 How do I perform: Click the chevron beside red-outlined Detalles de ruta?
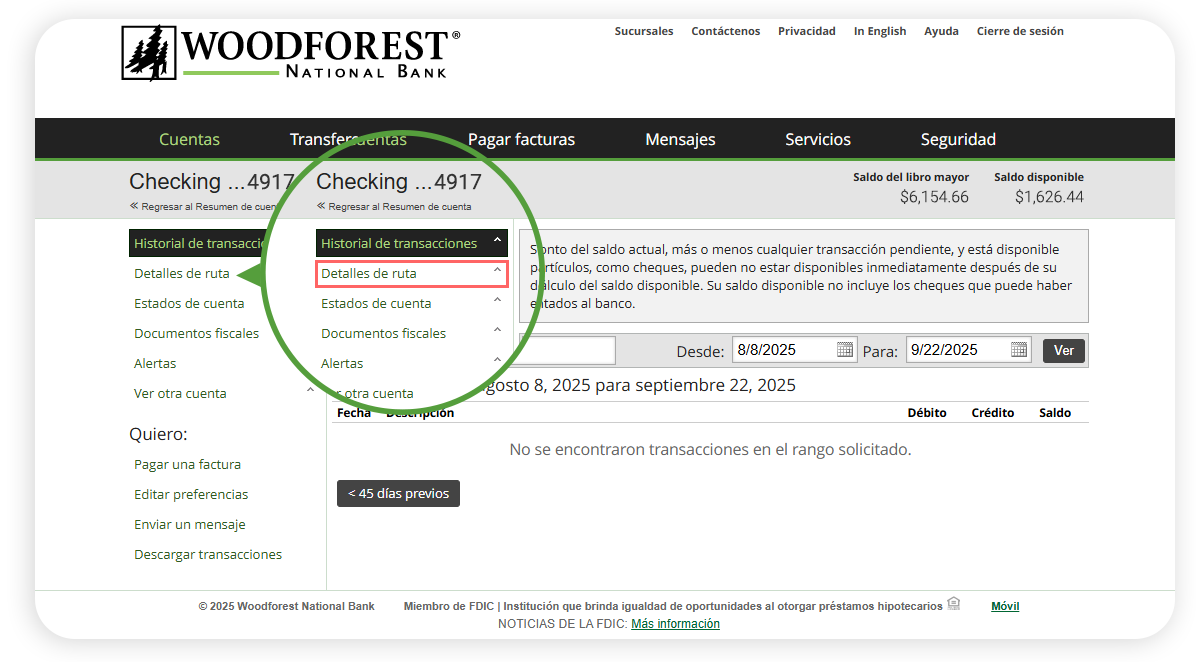497,270
